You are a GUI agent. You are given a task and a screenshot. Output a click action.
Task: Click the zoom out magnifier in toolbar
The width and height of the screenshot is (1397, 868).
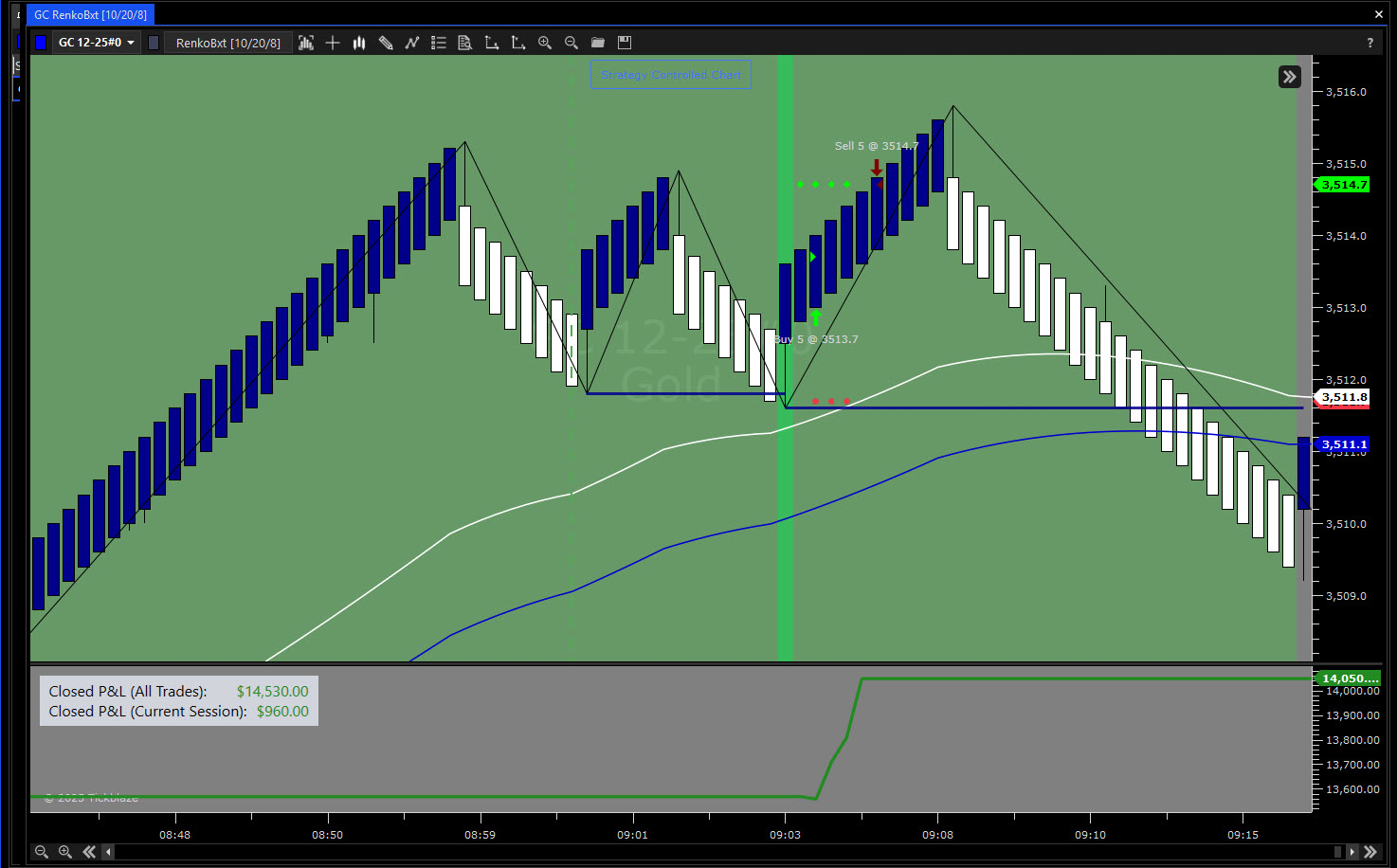(571, 43)
